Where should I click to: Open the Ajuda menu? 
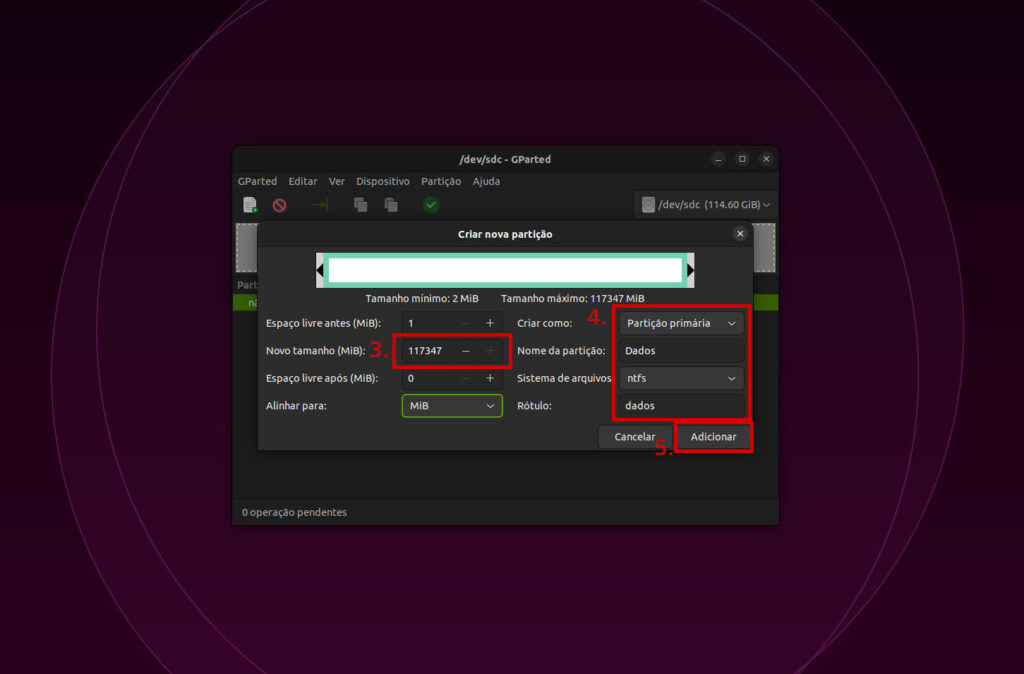tap(487, 181)
